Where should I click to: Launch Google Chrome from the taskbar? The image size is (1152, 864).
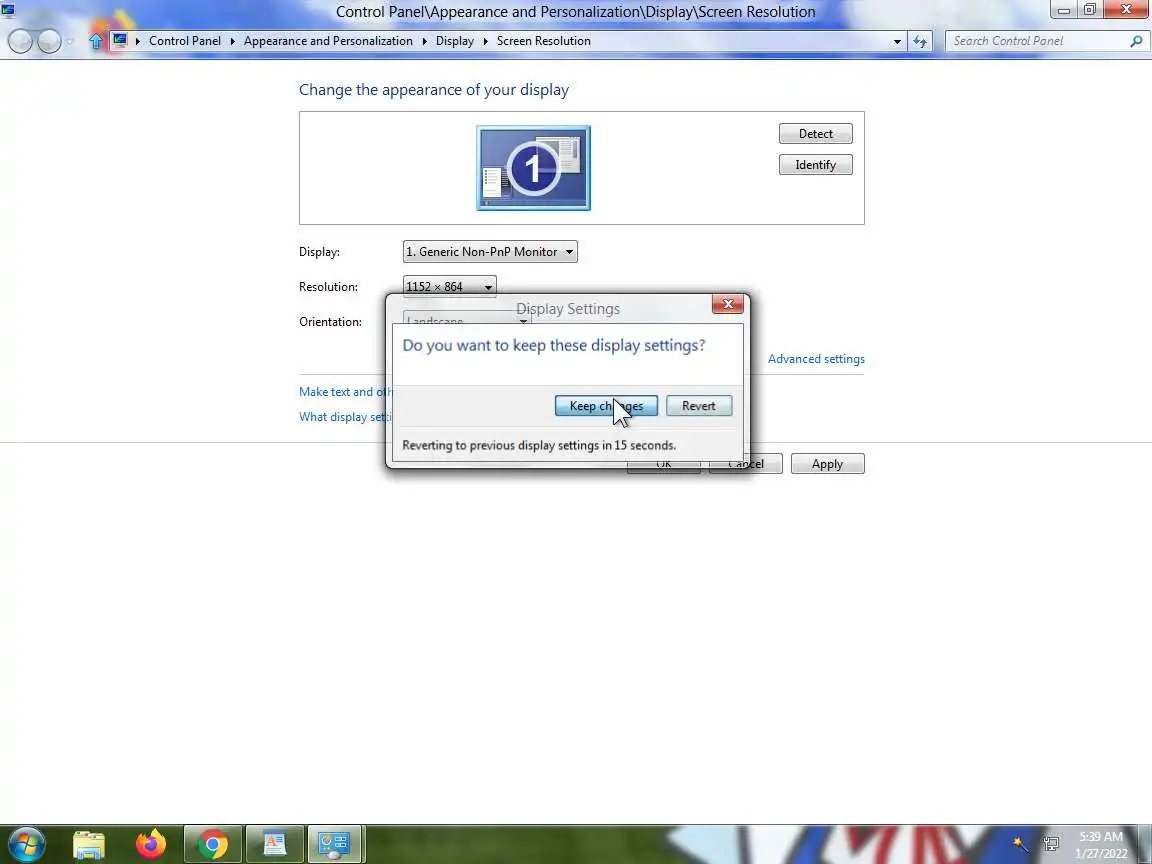pyautogui.click(x=212, y=845)
